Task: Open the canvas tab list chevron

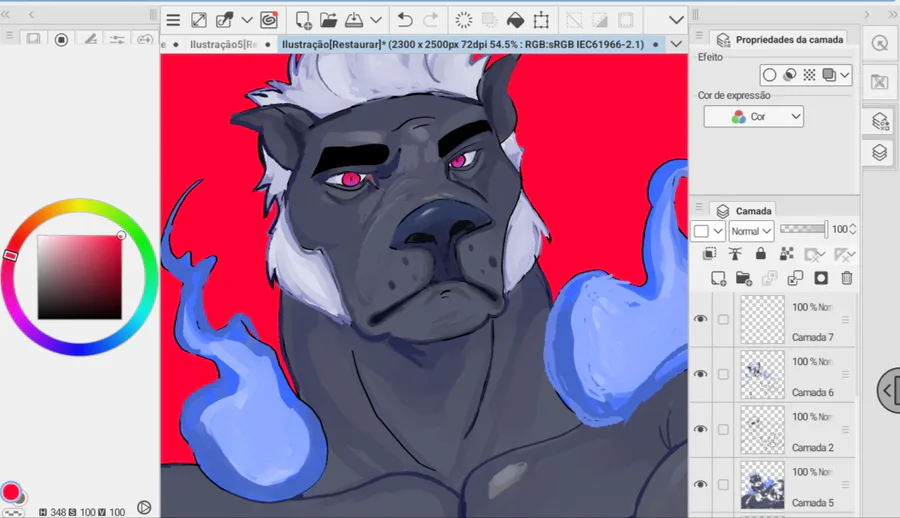Action: [x=676, y=44]
